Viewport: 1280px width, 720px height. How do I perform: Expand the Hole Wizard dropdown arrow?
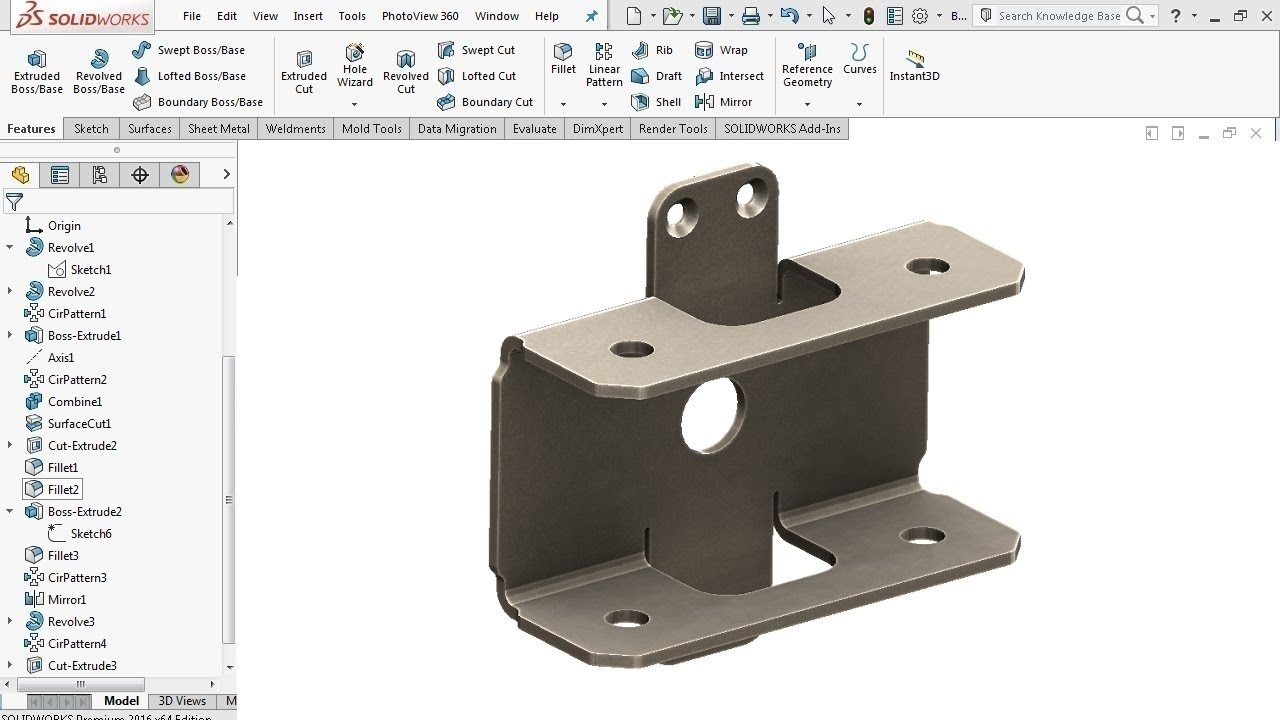(354, 104)
